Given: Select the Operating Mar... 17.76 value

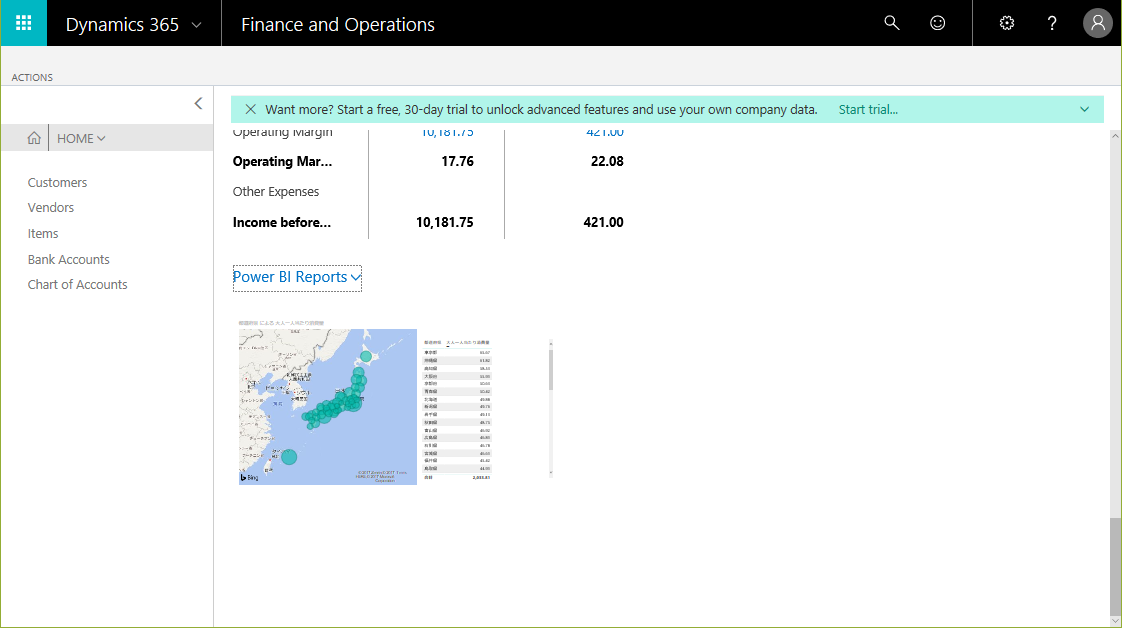Looking at the screenshot, I should (x=457, y=162).
